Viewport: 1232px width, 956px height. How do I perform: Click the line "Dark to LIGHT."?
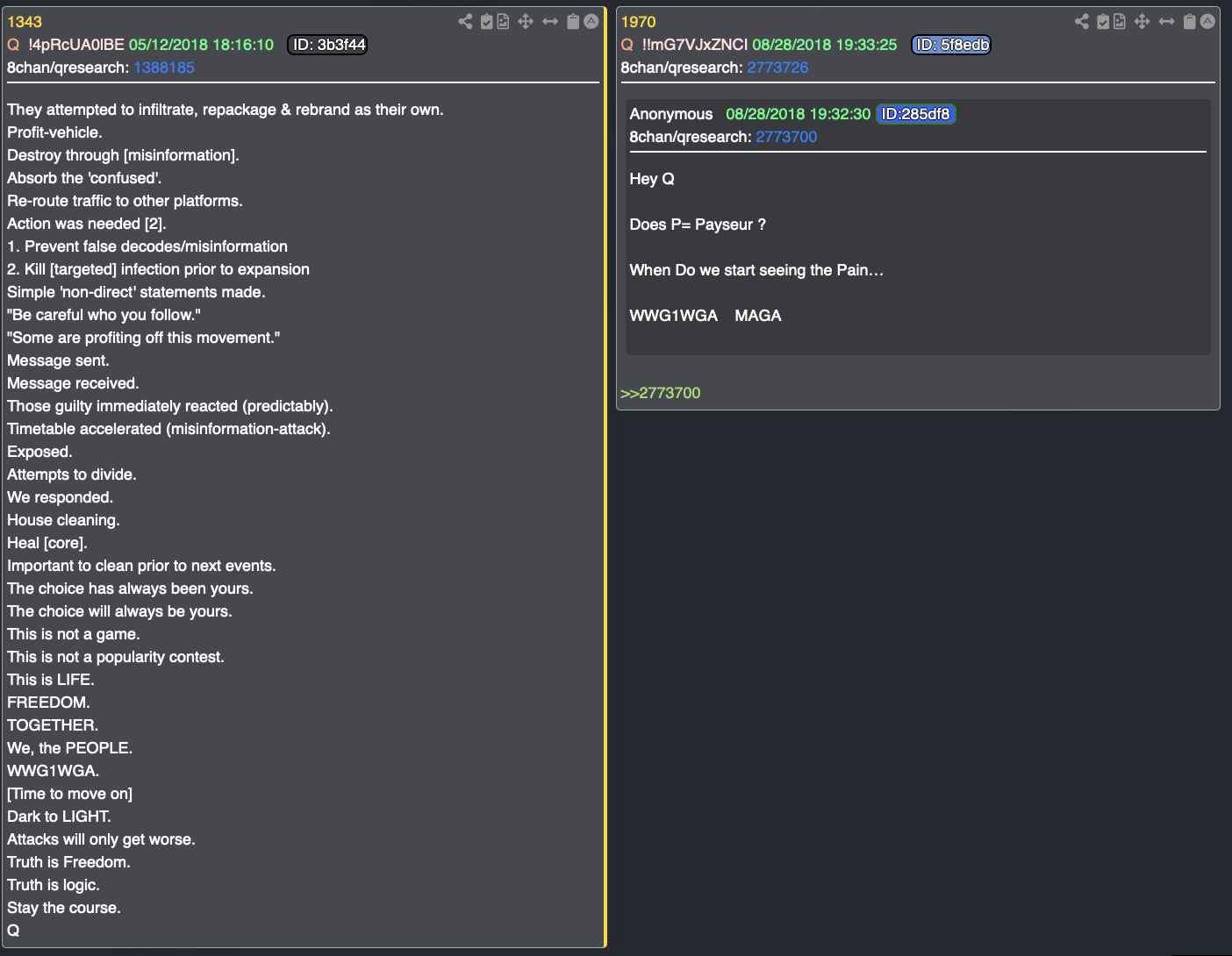point(59,817)
